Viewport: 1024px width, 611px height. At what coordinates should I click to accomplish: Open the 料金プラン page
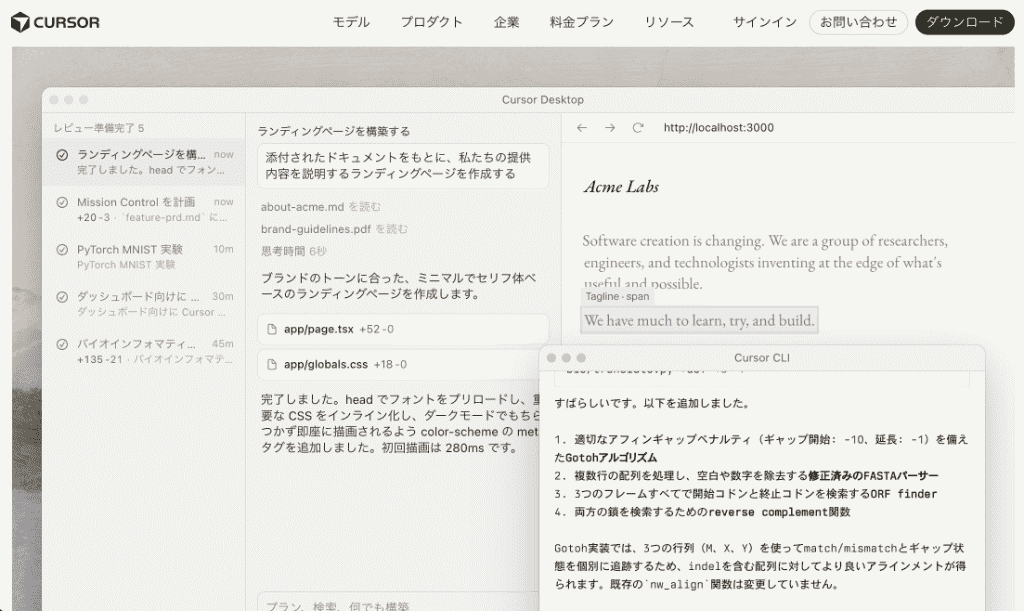tap(581, 22)
